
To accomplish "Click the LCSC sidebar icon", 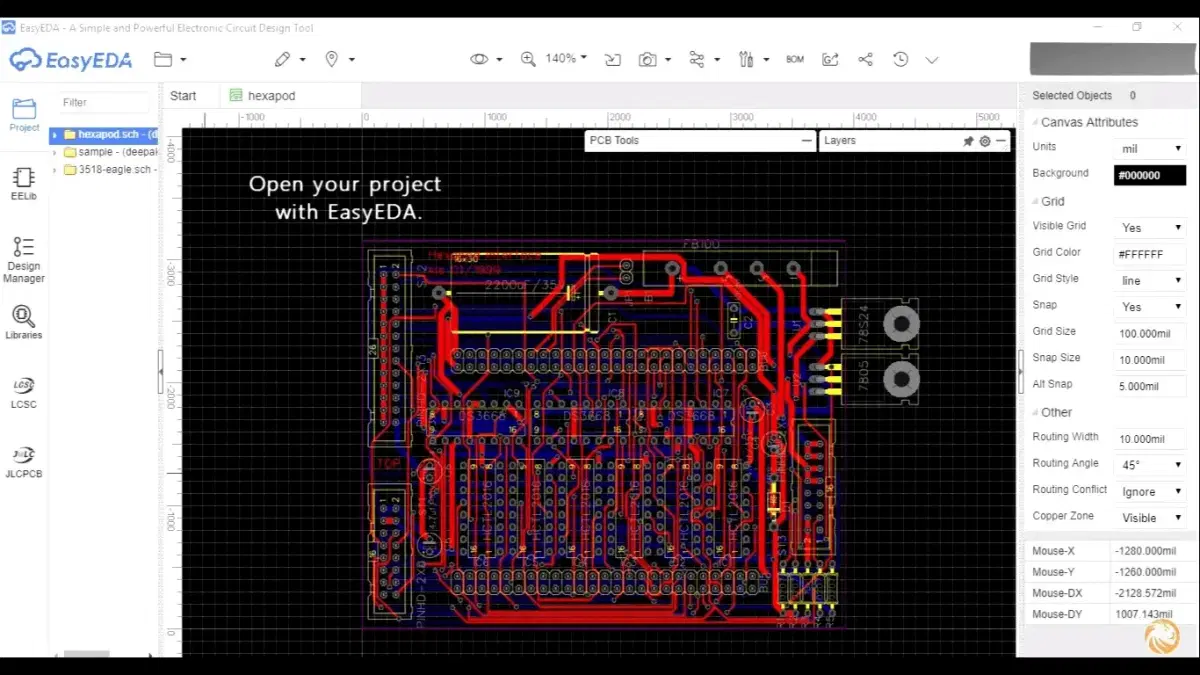I will (23, 392).
